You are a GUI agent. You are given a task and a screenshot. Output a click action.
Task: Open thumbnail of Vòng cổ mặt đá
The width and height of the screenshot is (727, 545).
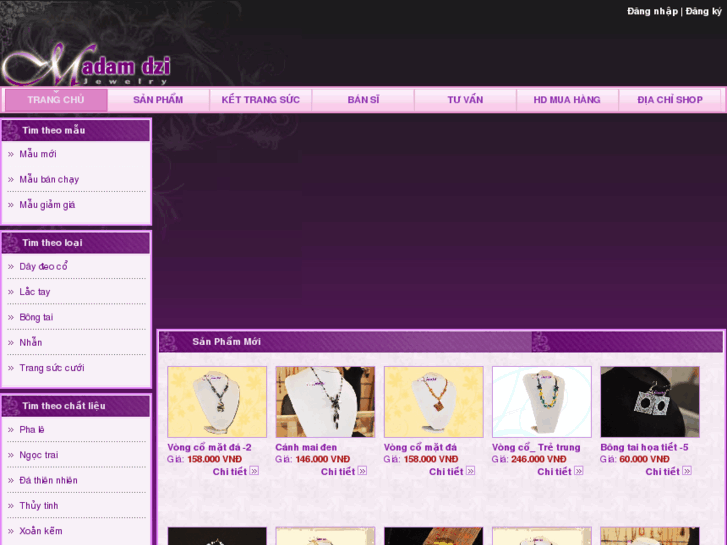[434, 402]
